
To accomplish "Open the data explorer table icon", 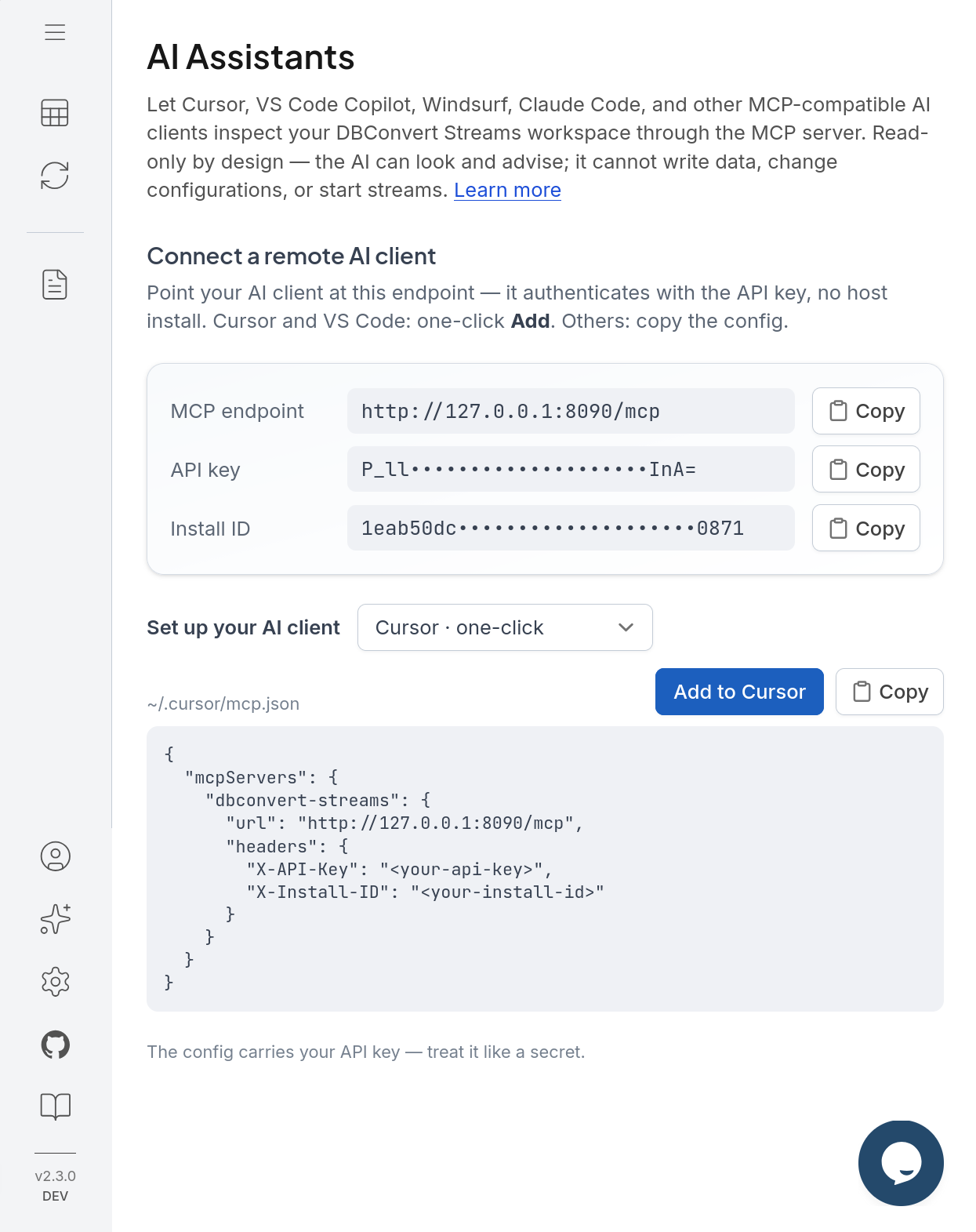I will [x=55, y=113].
